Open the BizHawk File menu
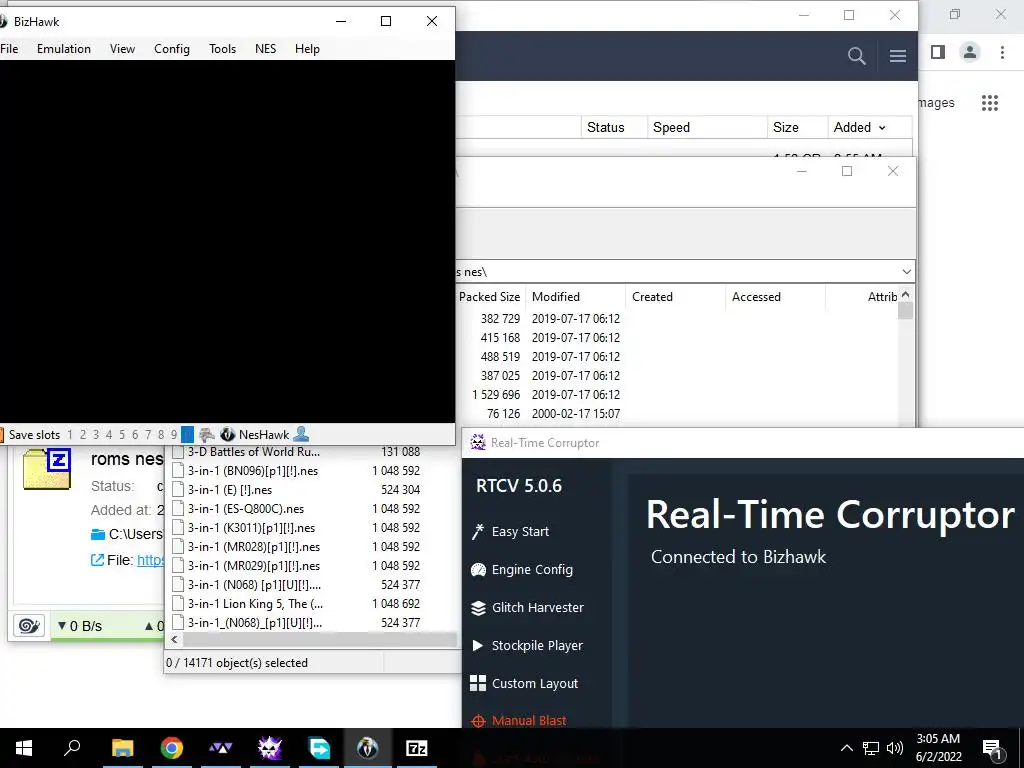Image resolution: width=1024 pixels, height=768 pixels. (x=9, y=49)
